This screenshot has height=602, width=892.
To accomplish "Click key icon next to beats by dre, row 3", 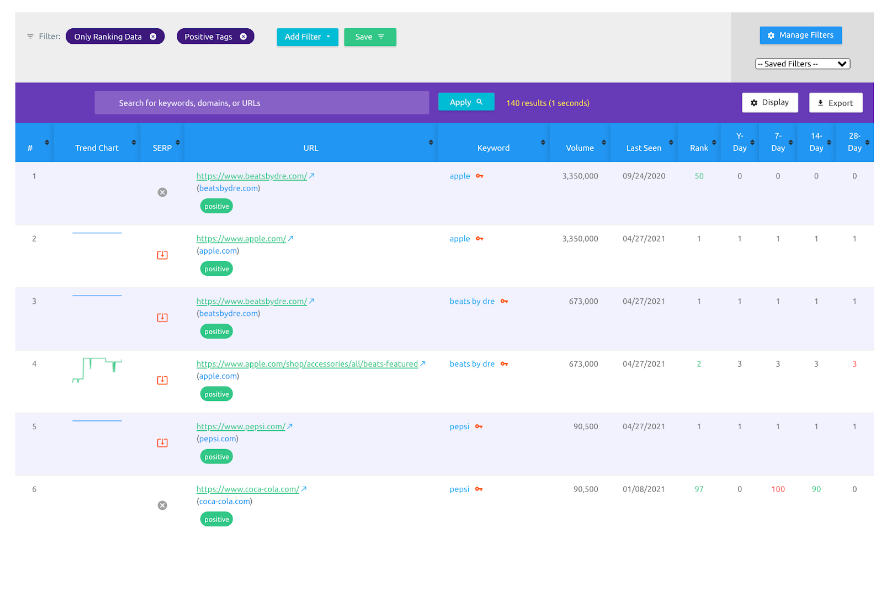I will [504, 301].
